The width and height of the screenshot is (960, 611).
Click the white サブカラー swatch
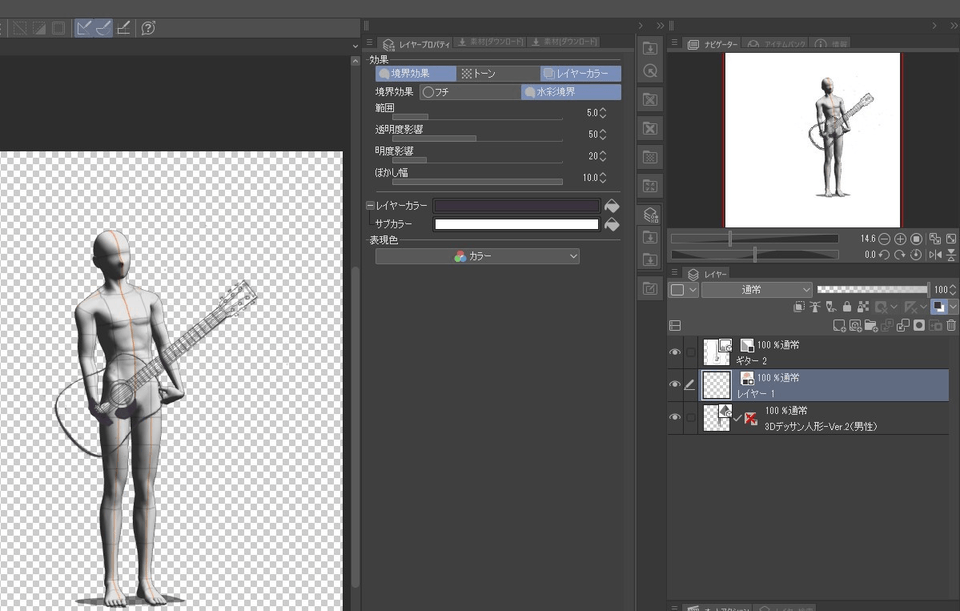click(516, 225)
